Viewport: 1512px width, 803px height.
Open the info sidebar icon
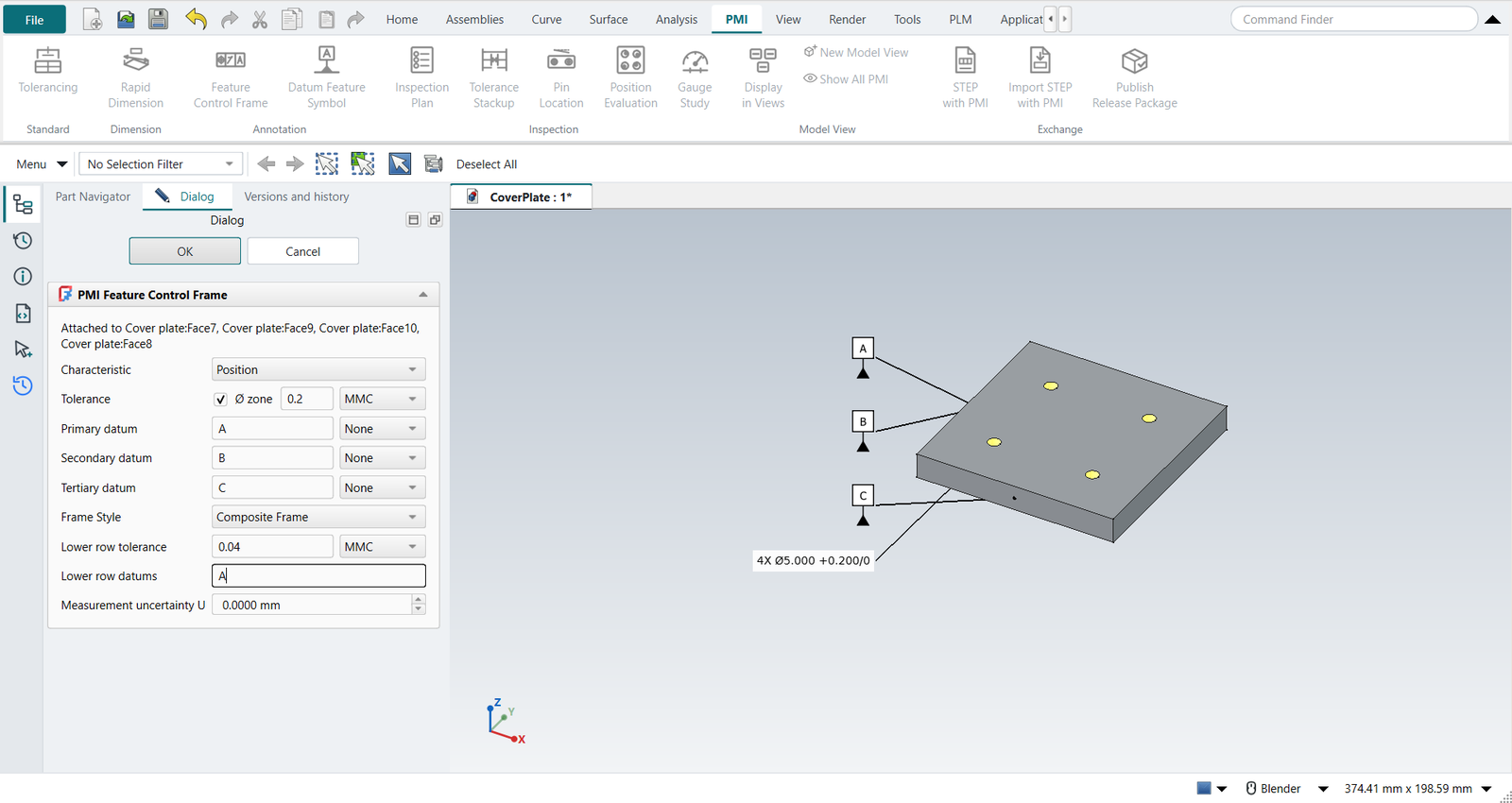point(23,277)
